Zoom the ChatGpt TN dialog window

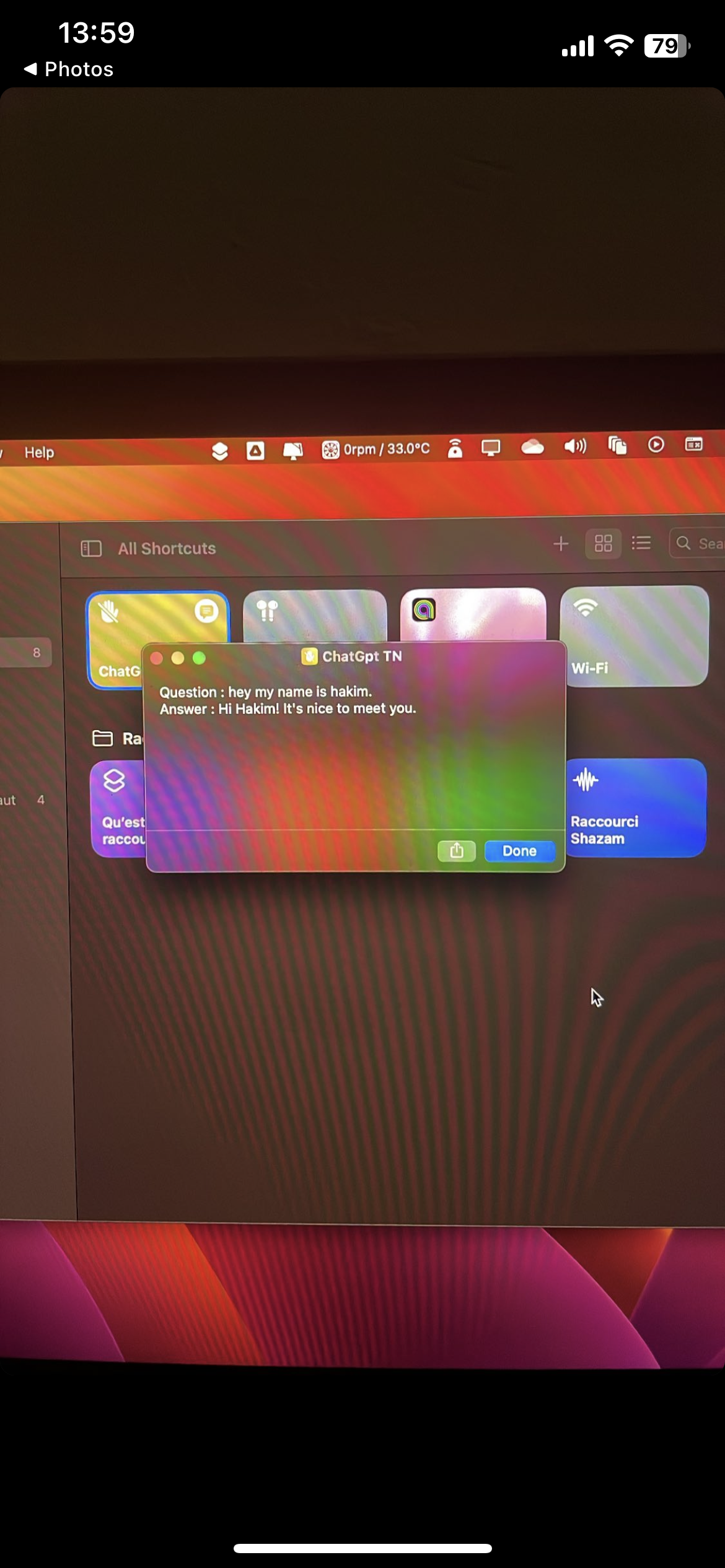point(199,658)
